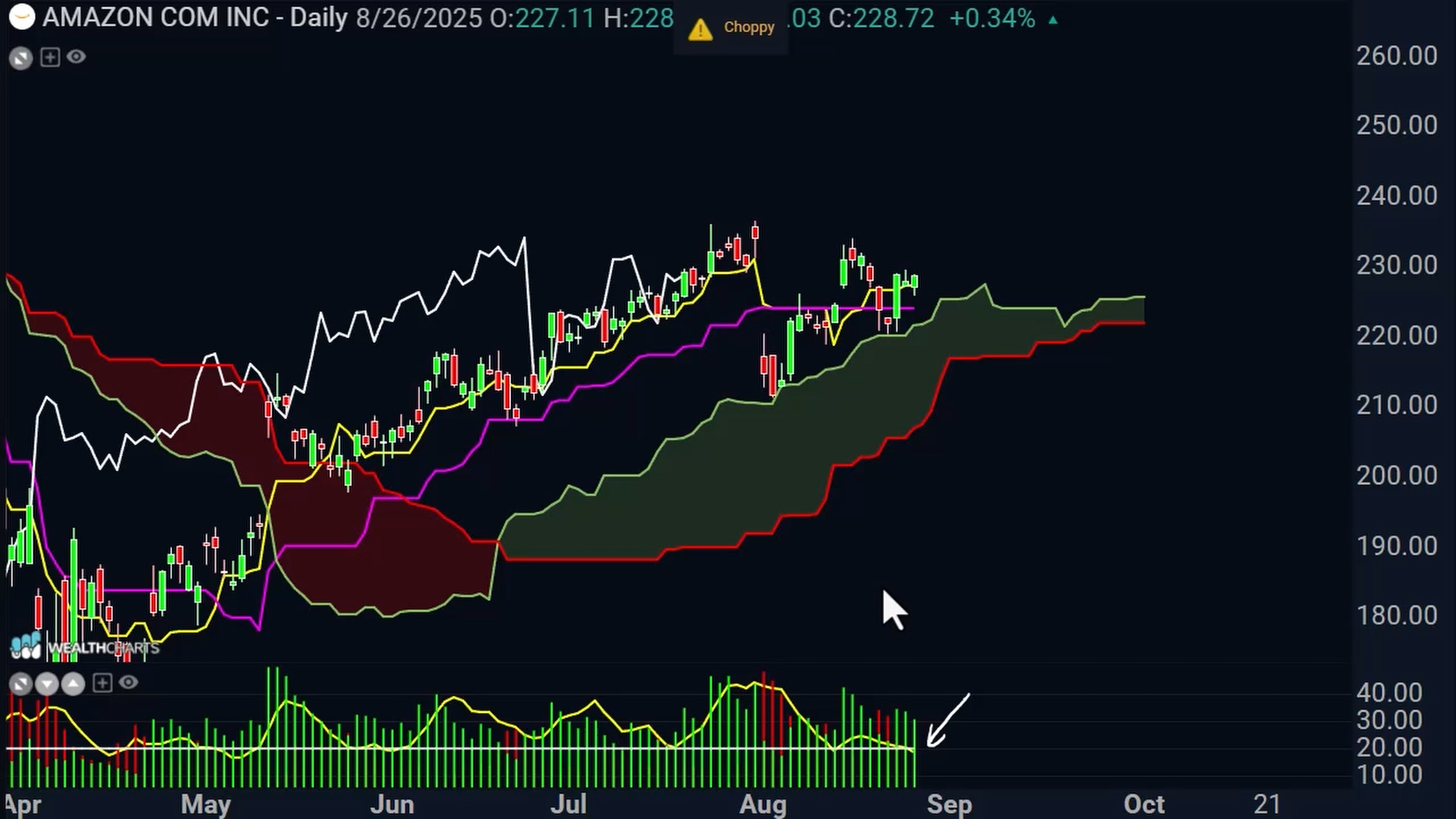The width and height of the screenshot is (1456, 819).
Task: Open the Choppy market condition label
Action: 749,27
